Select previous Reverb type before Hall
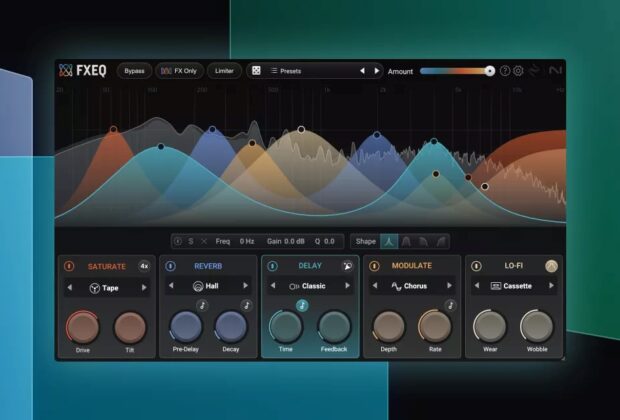 (x=171, y=286)
